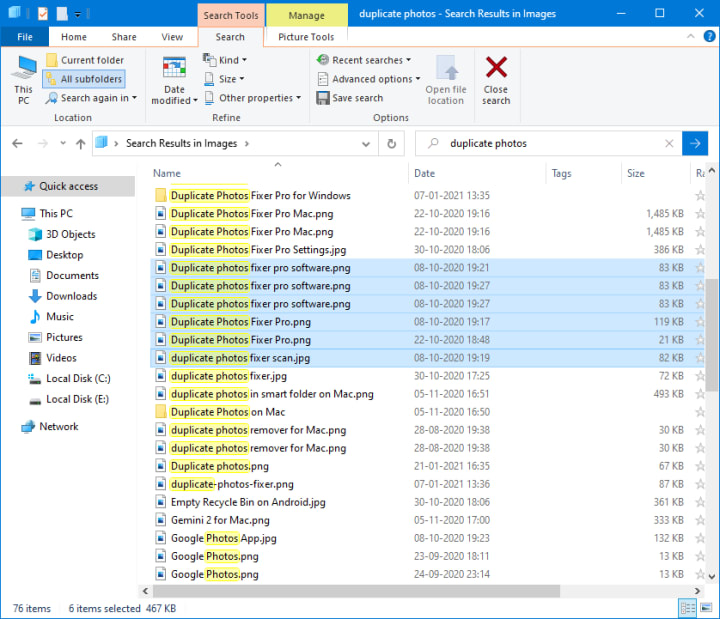Click the red Close search icon

(496, 68)
